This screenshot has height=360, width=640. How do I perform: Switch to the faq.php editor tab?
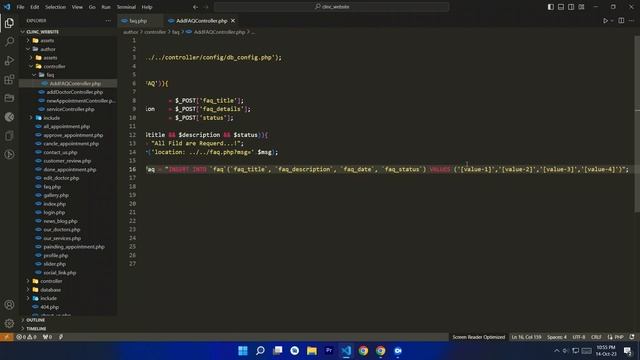138,20
